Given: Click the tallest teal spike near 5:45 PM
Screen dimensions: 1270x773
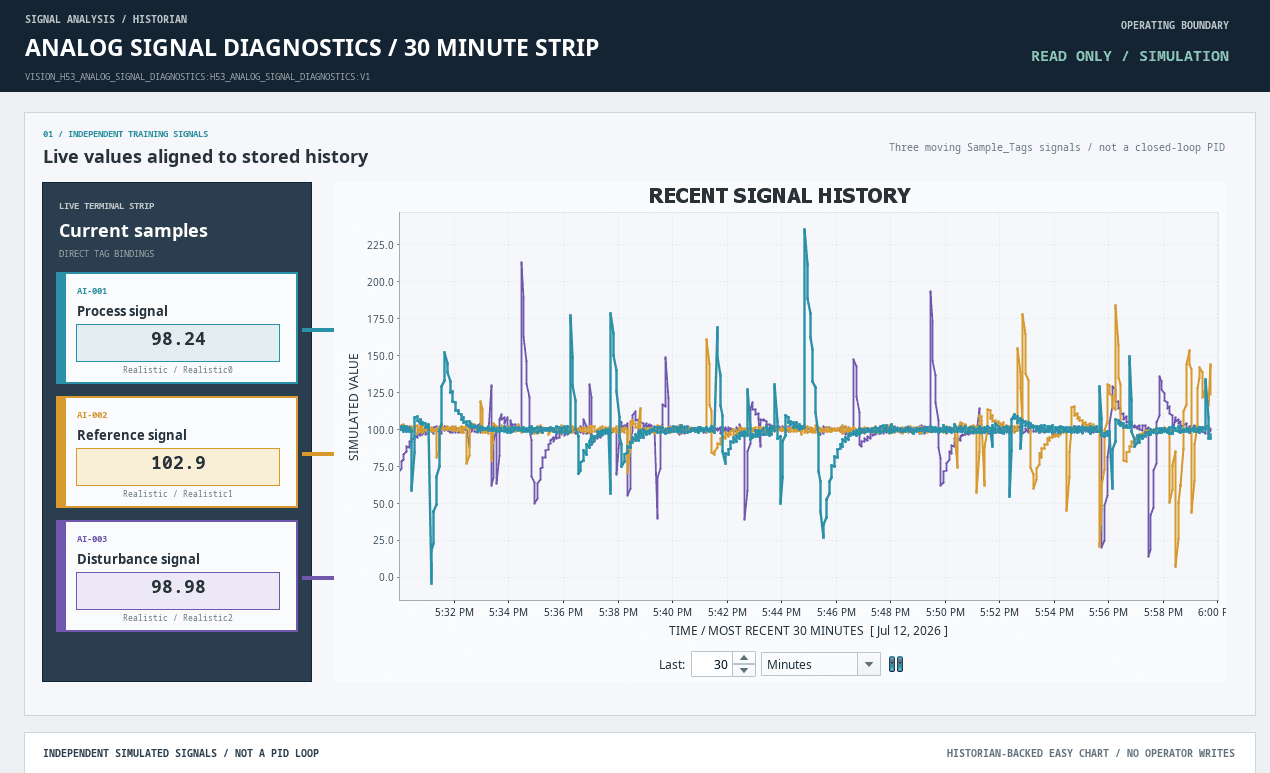Looking at the screenshot, I should (x=804, y=232).
